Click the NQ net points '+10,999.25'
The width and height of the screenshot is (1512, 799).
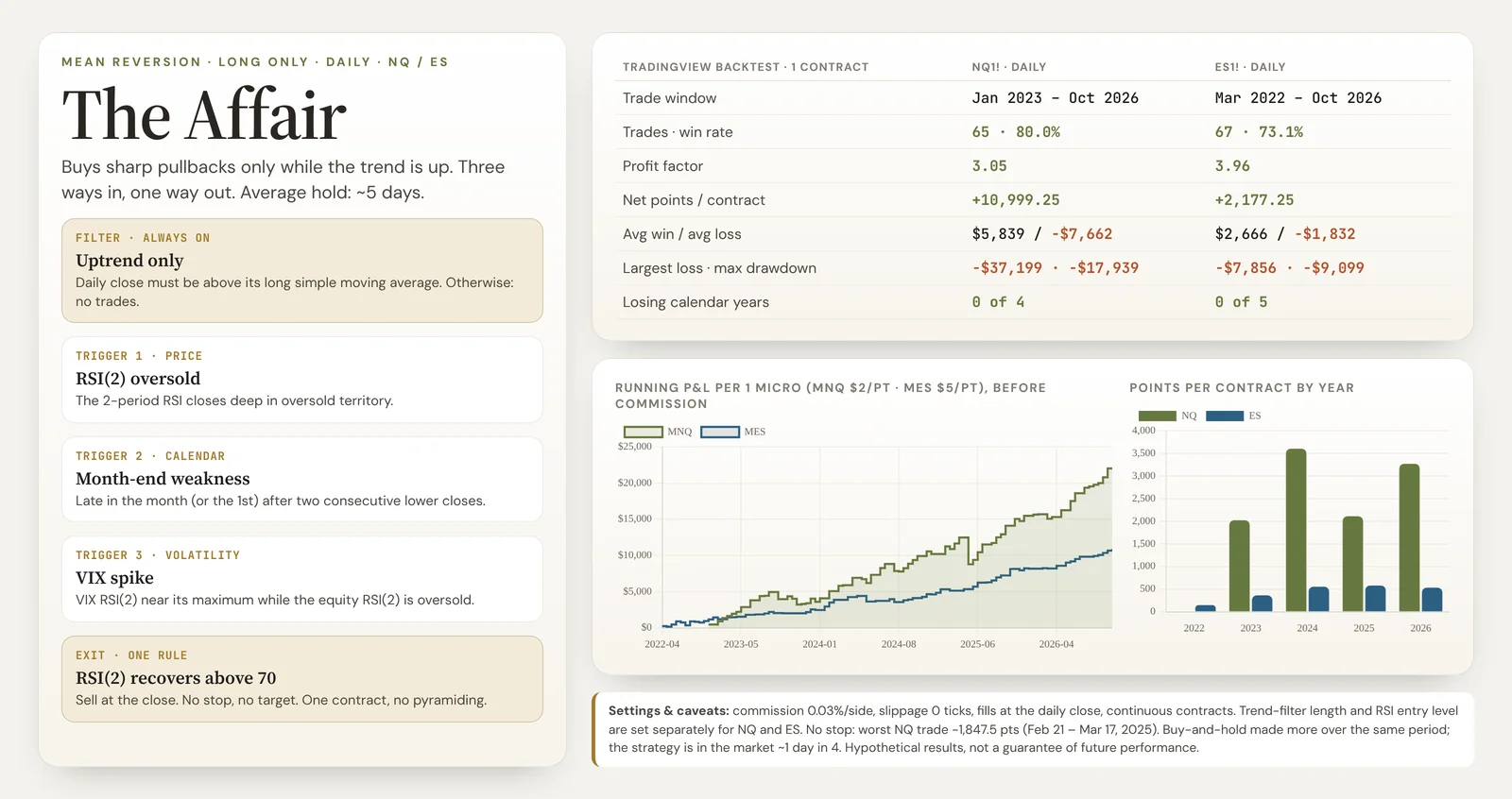[1016, 200]
